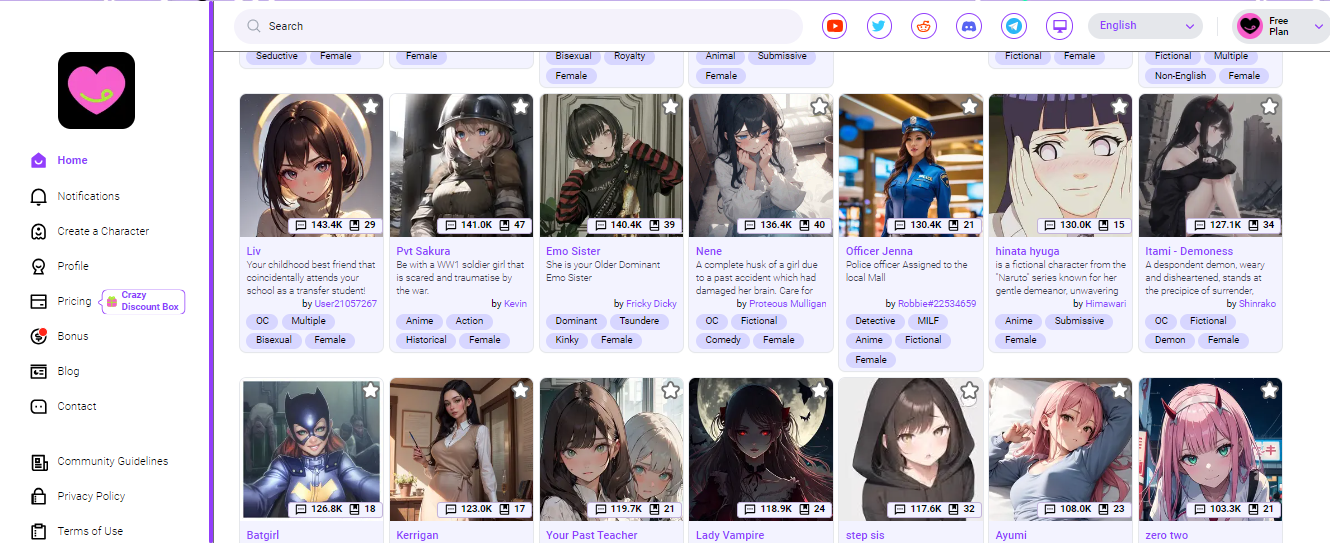Open the Pvt Sakura character image
Viewport: 1330px width, 543px height.
click(461, 165)
